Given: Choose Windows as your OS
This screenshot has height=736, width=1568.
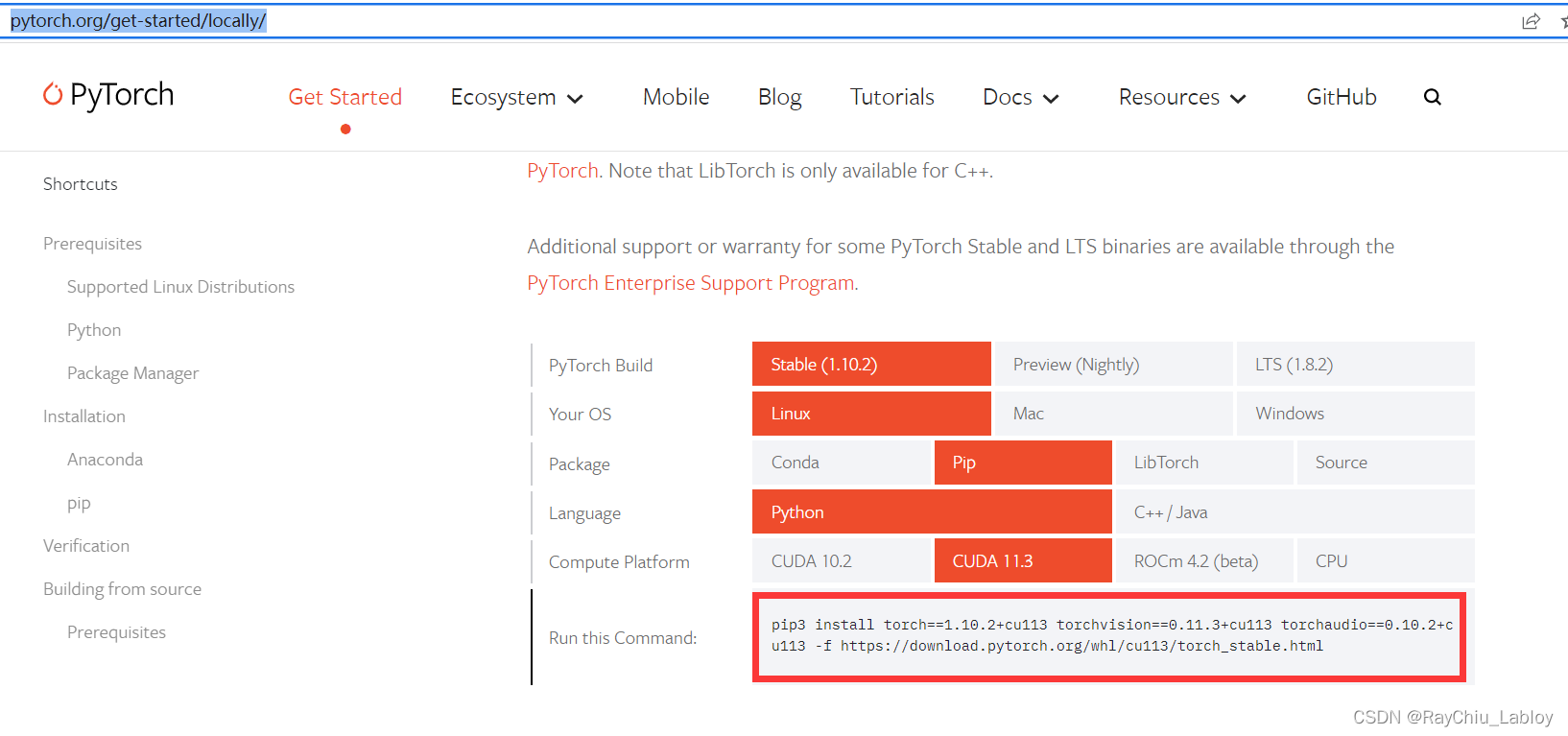Looking at the screenshot, I should click(x=1356, y=414).
